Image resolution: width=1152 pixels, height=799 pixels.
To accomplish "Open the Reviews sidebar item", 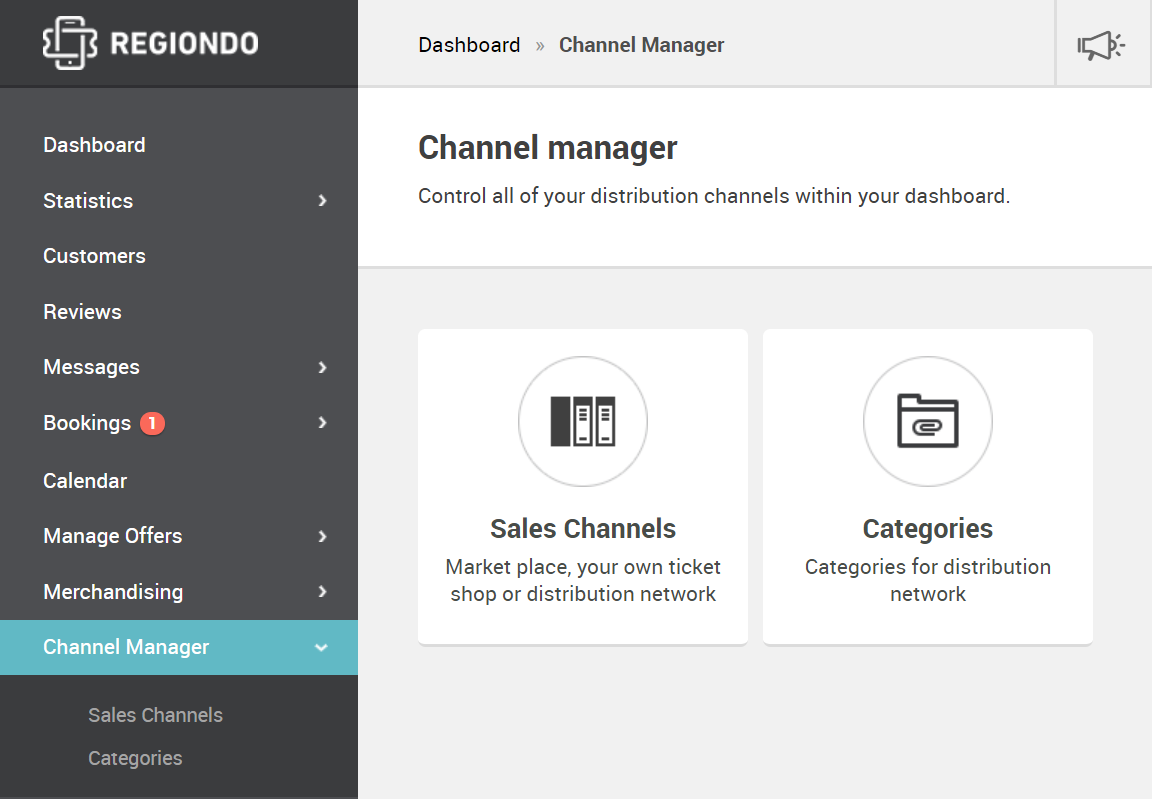I will coord(82,312).
